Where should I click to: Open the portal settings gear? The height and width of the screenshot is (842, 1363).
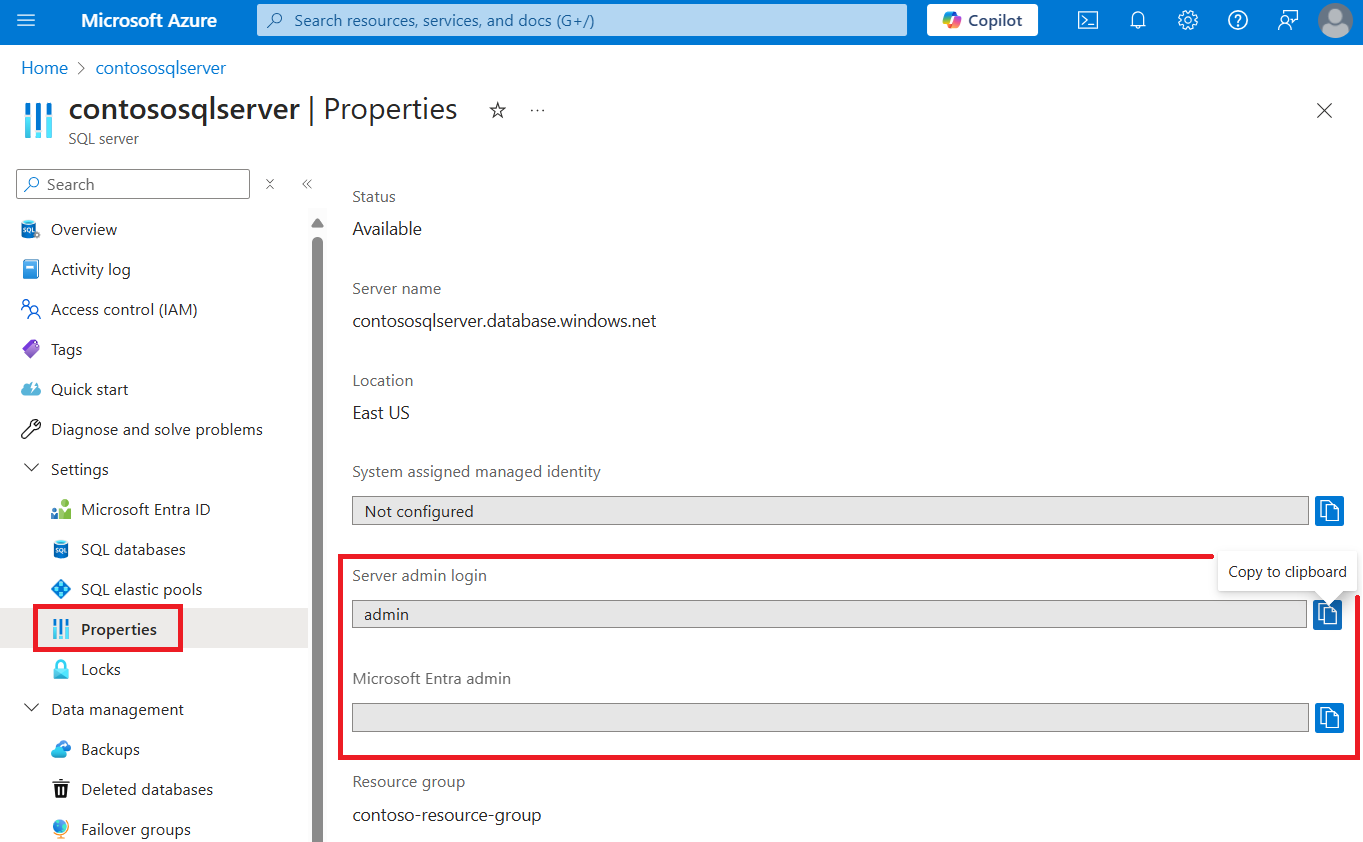[1187, 20]
